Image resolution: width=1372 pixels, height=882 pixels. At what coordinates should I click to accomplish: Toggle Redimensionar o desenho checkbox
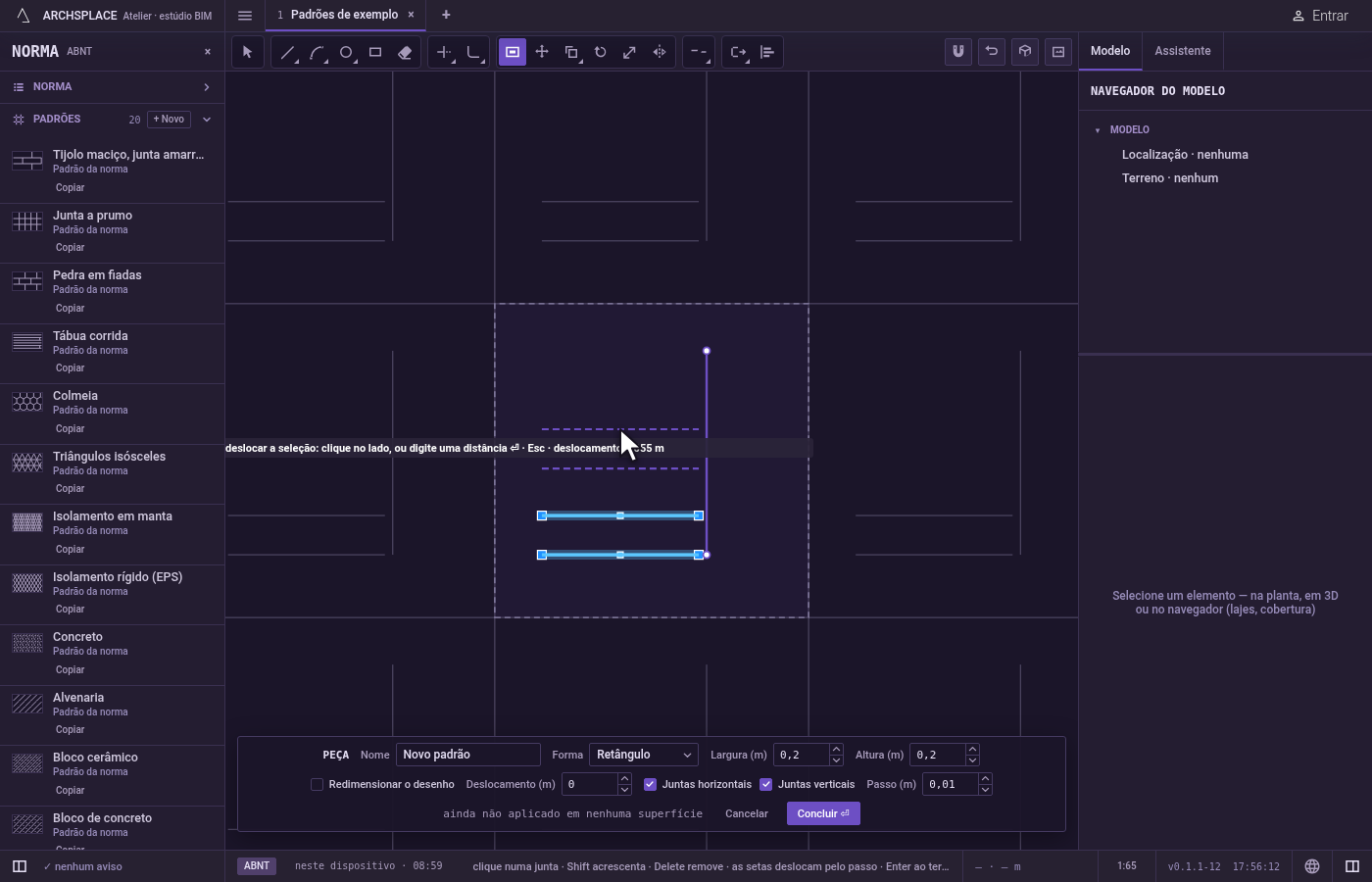tap(317, 784)
